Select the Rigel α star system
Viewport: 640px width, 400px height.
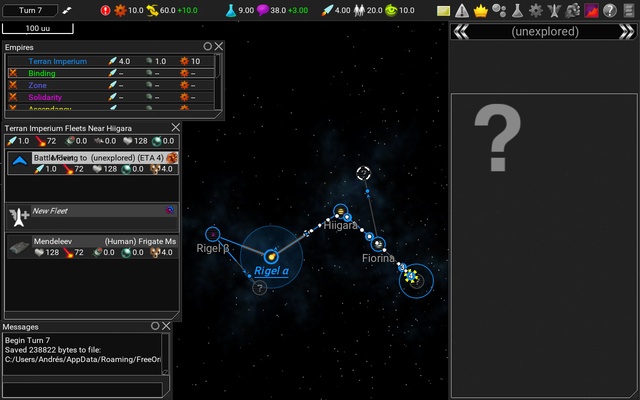point(271,257)
